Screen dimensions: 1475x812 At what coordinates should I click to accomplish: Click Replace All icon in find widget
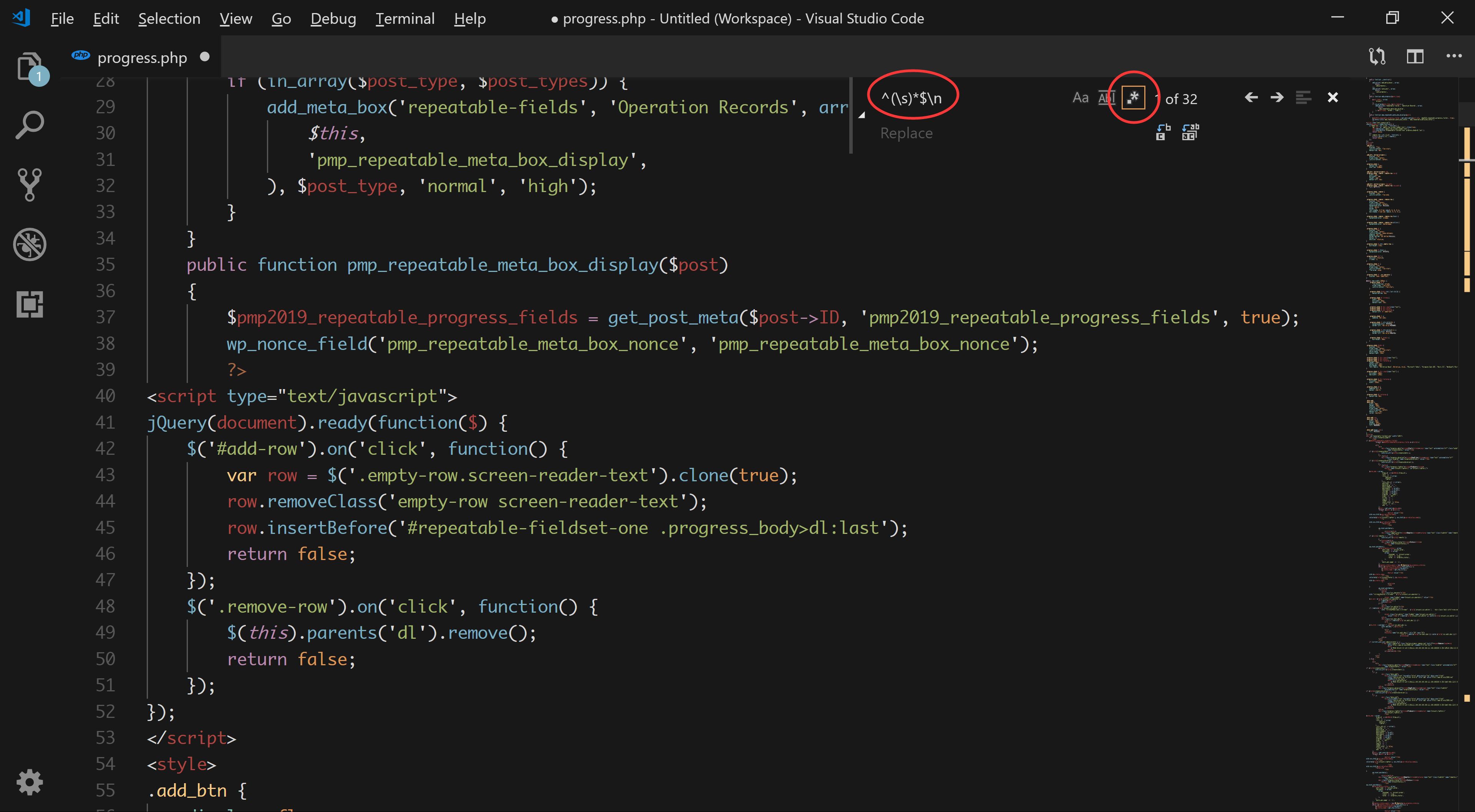pos(1190,132)
